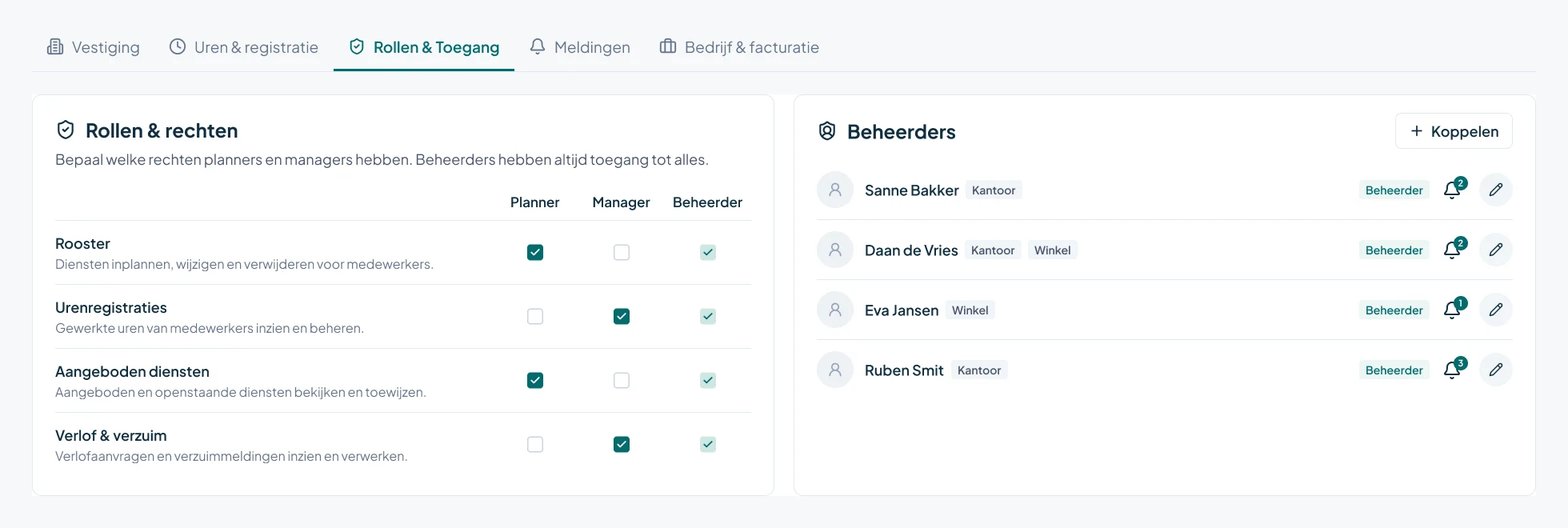
Task: Click the Planner column header
Action: click(x=535, y=202)
